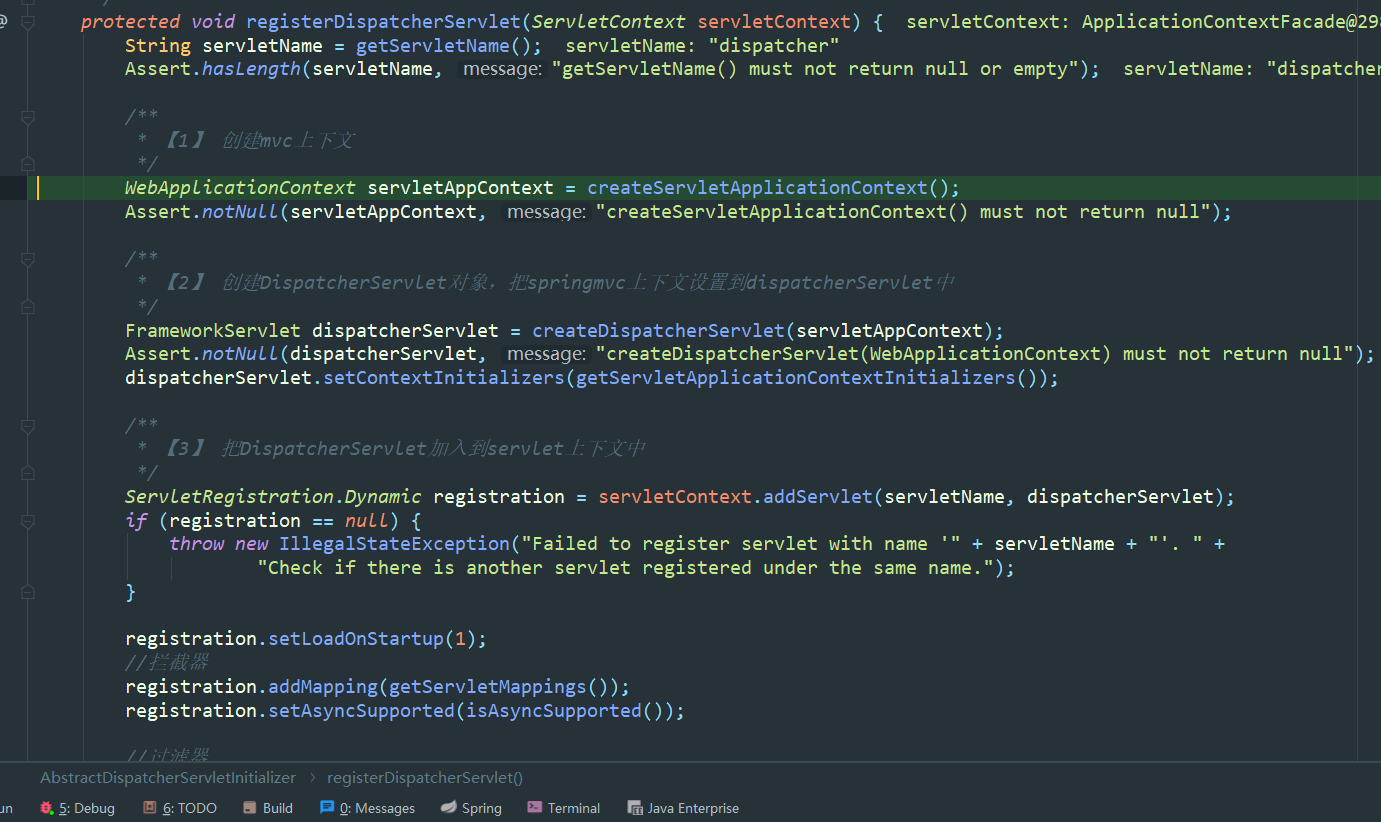Click registerDispatcherServlet() breadcrumb

[425, 777]
